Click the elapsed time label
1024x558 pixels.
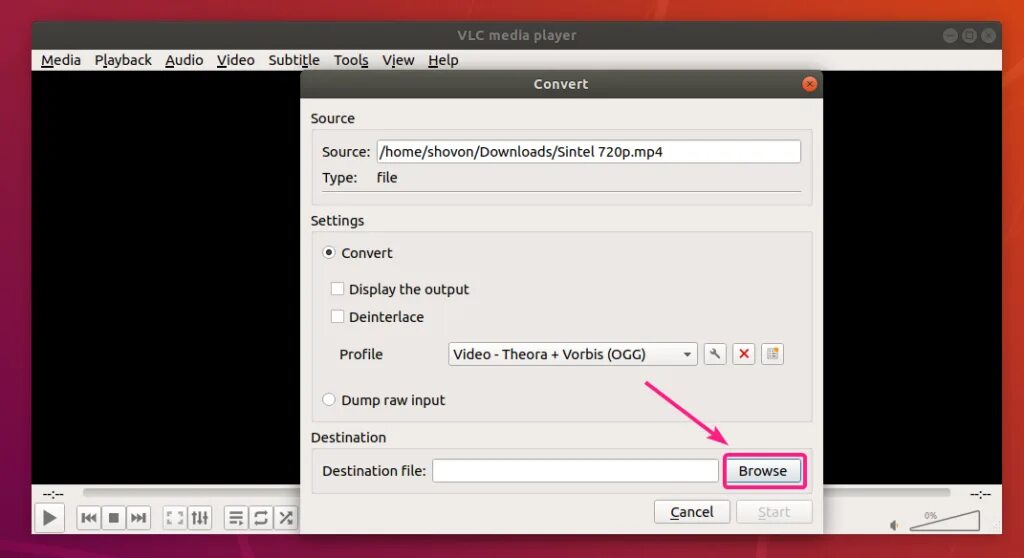click(x=53, y=495)
